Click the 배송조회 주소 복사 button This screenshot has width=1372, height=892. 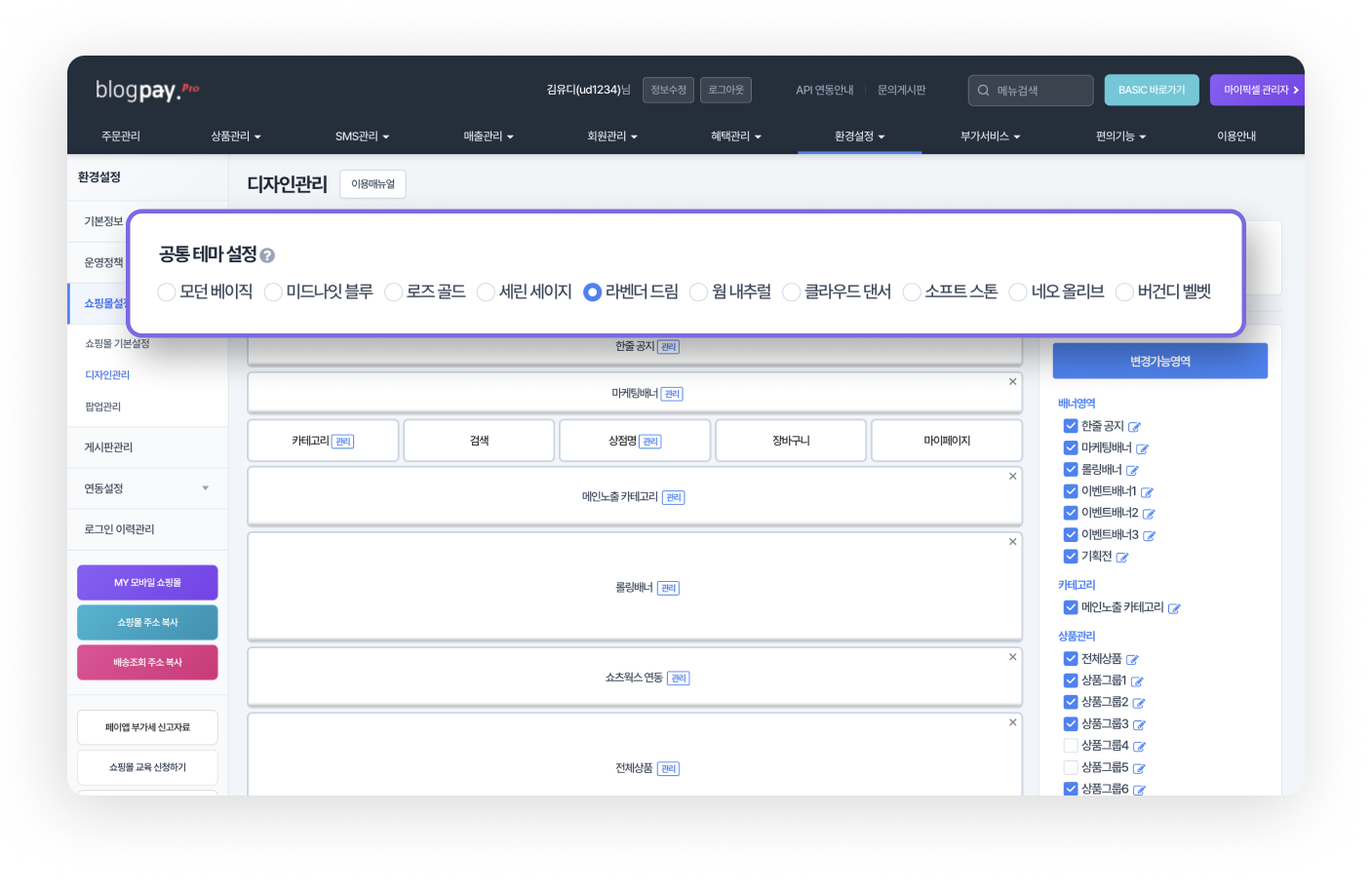pos(147,663)
